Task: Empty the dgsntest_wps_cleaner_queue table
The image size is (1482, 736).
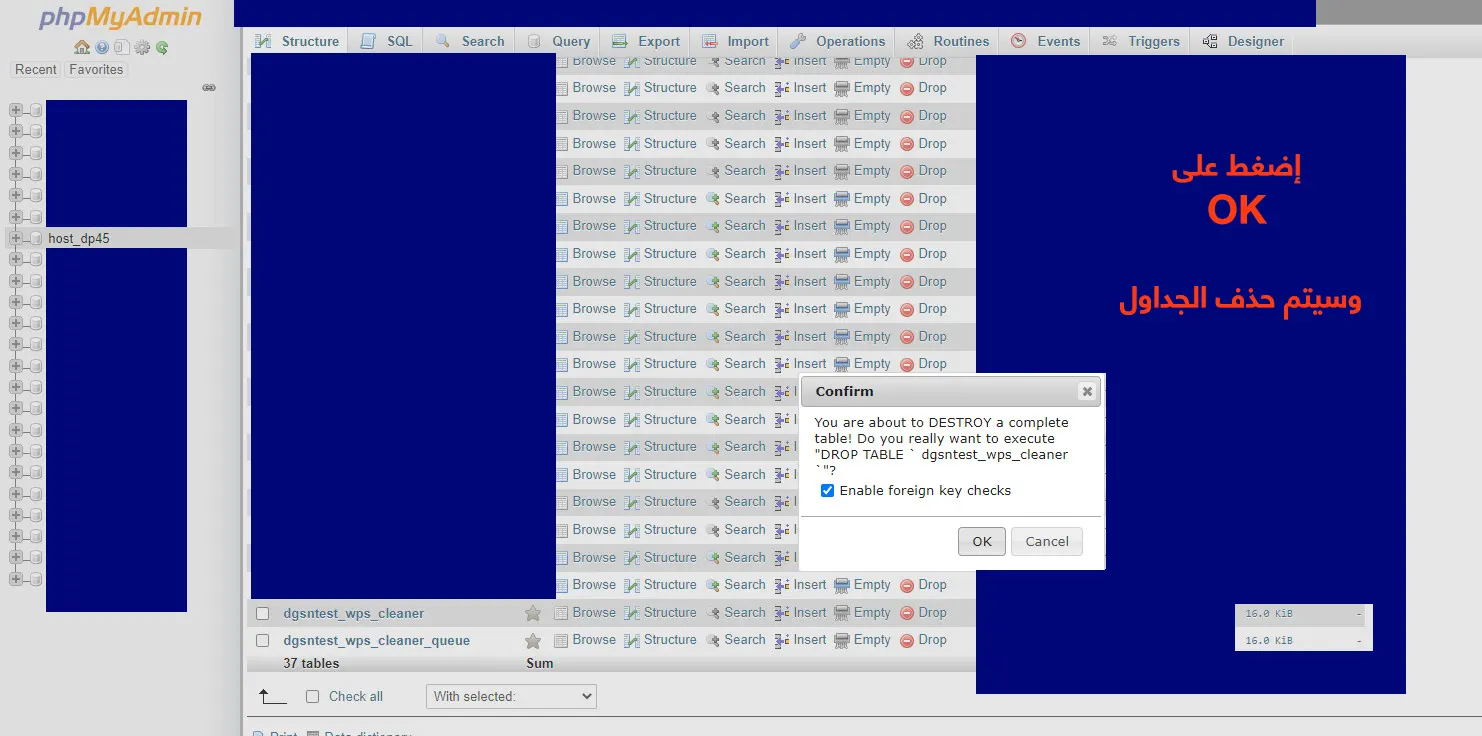Action: [x=863, y=640]
